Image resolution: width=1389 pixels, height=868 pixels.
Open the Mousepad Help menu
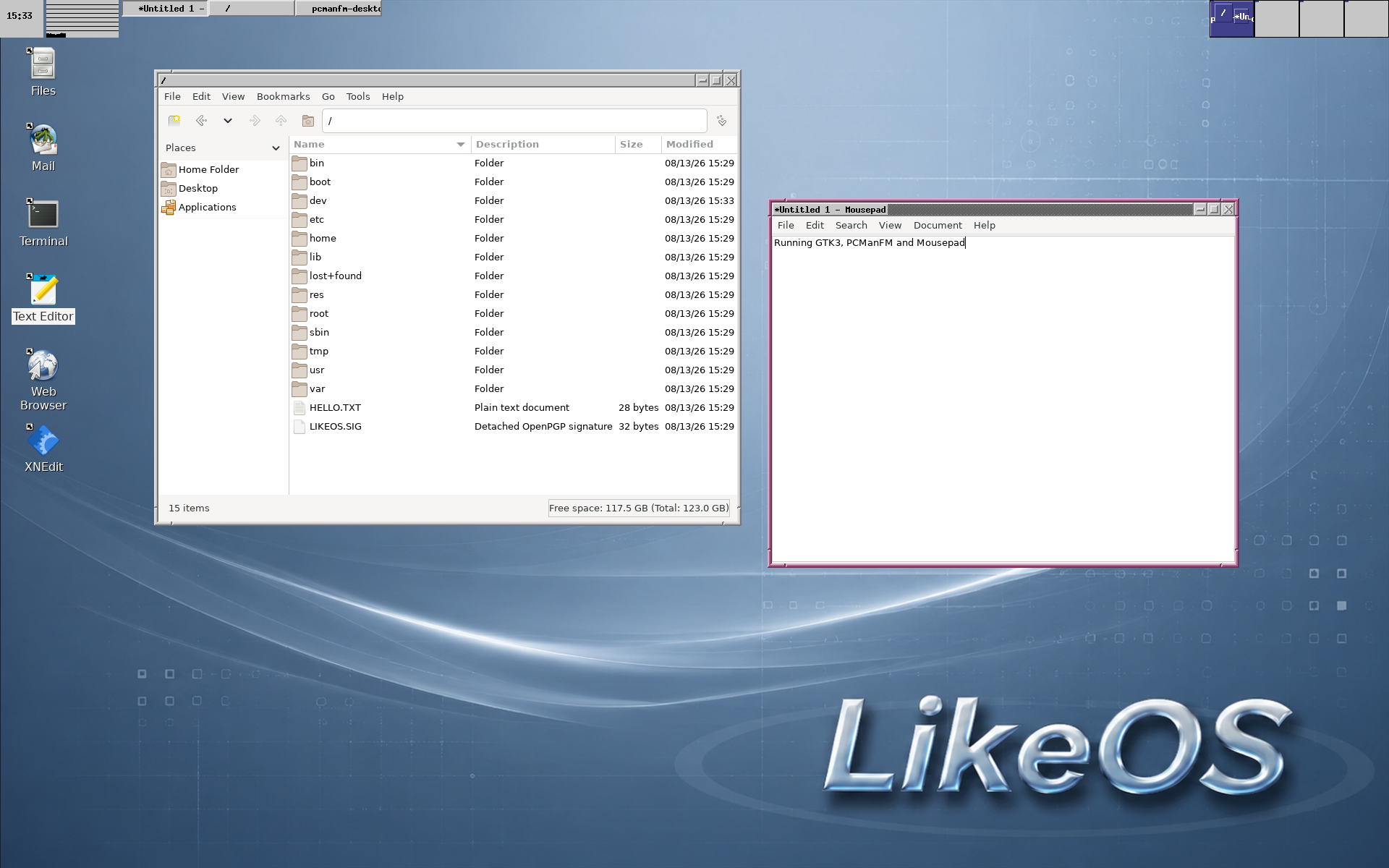984,225
